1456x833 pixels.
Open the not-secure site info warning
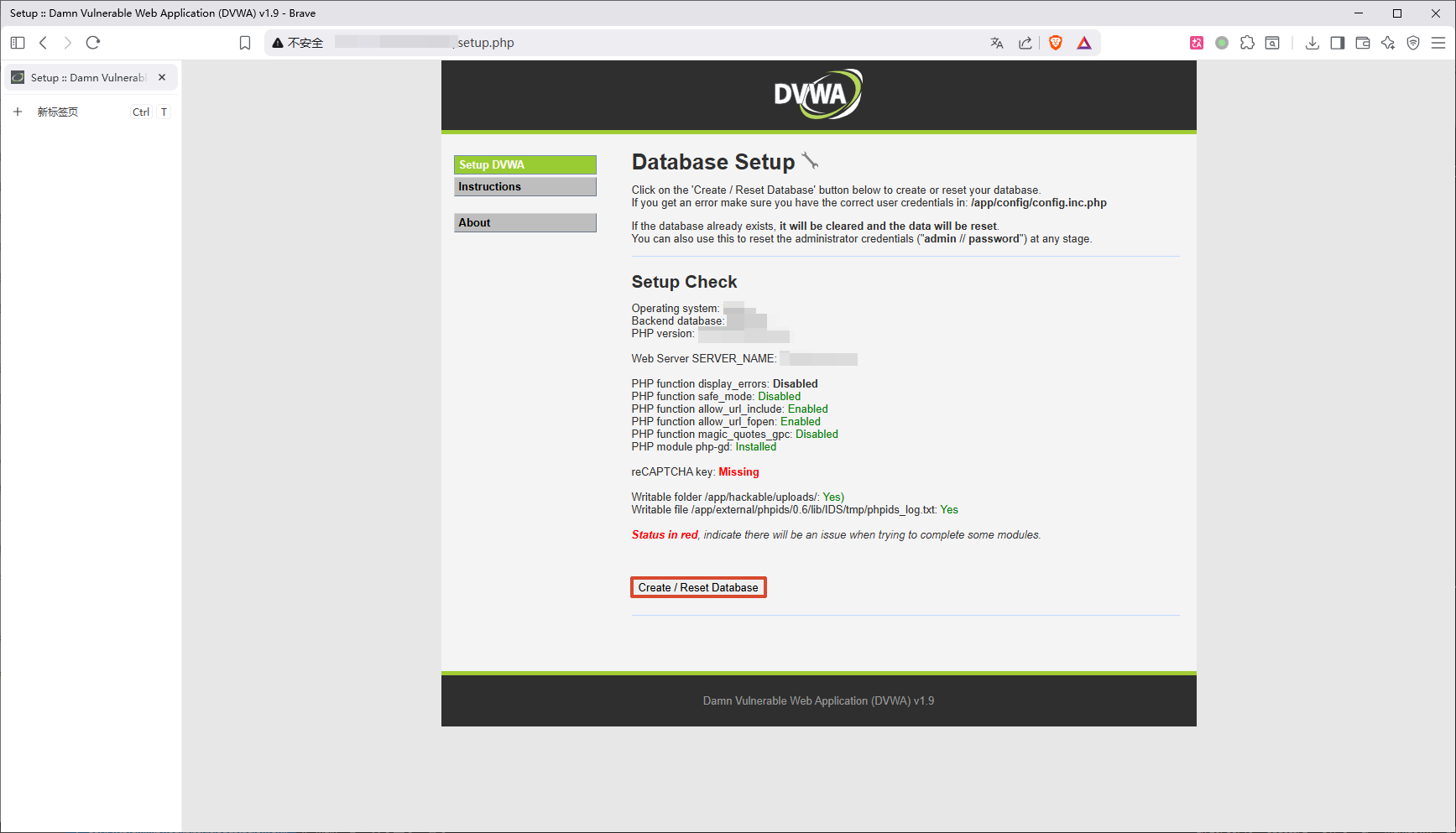coord(298,43)
